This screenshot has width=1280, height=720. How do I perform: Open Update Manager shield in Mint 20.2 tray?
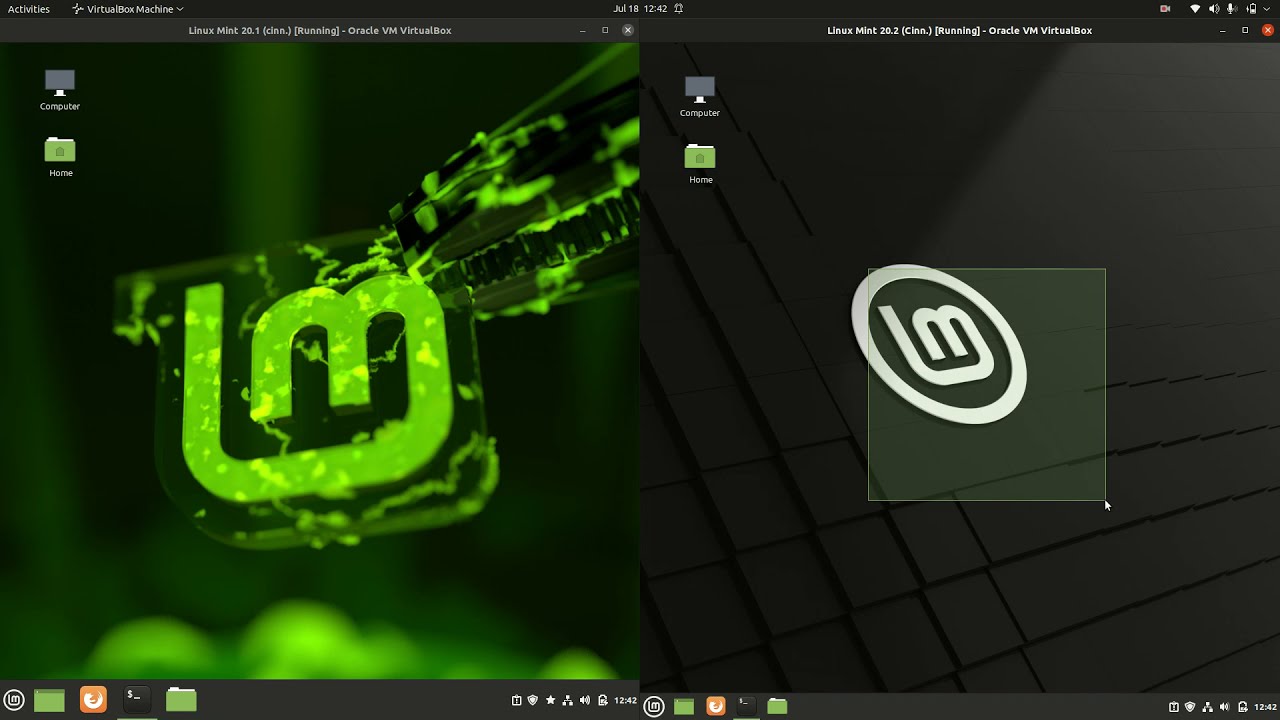coord(1190,707)
